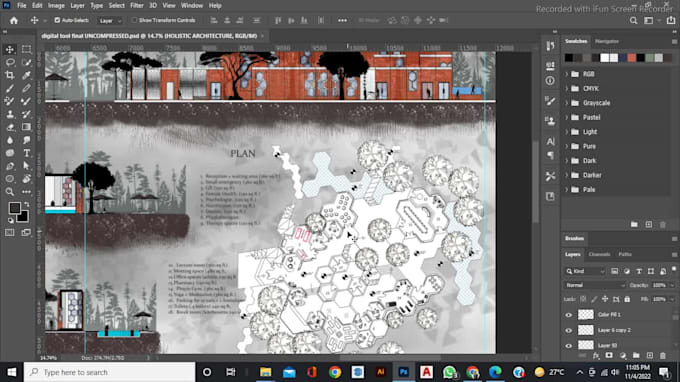Select the Color Fill 1 layer thumbnail

(x=586, y=315)
